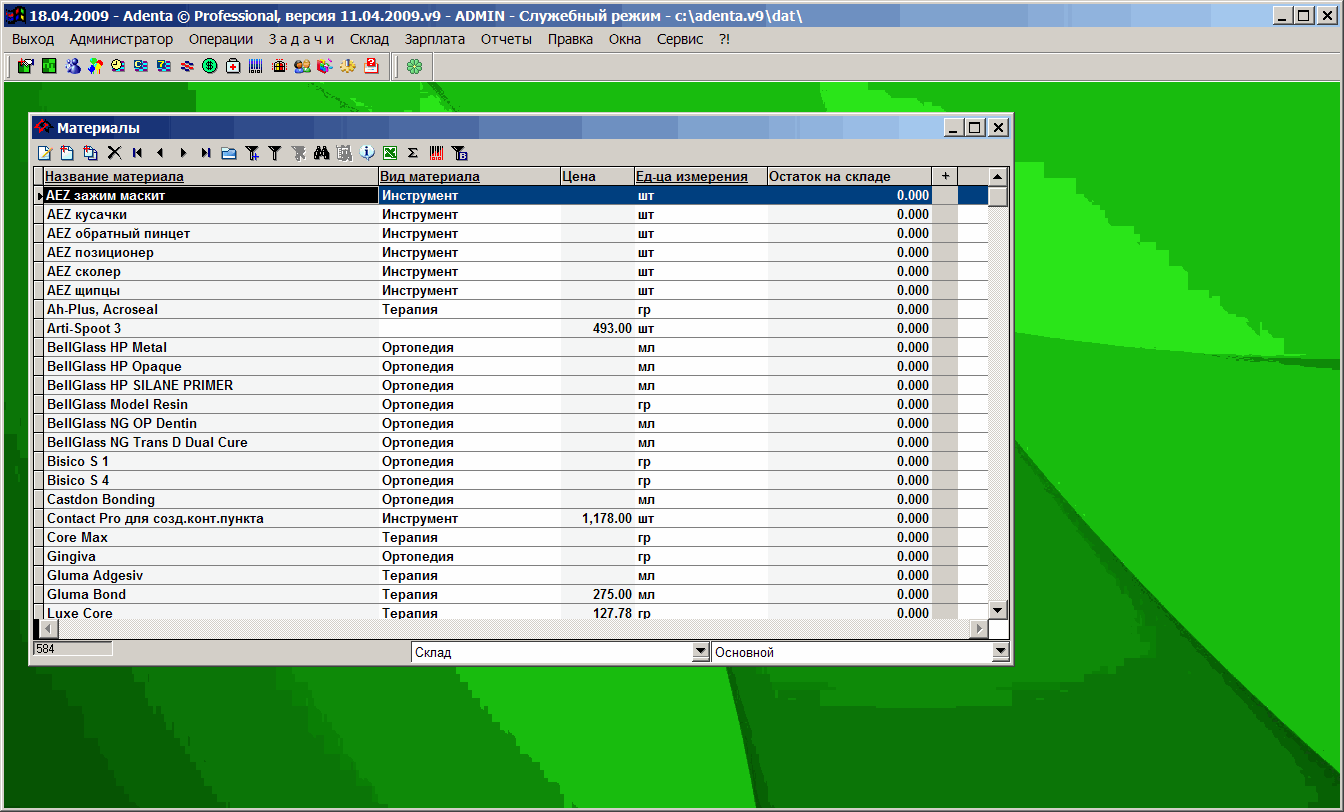Image resolution: width=1344 pixels, height=812 pixels.
Task: Click the red barcode icon in Материалы toolbar
Action: (436, 153)
